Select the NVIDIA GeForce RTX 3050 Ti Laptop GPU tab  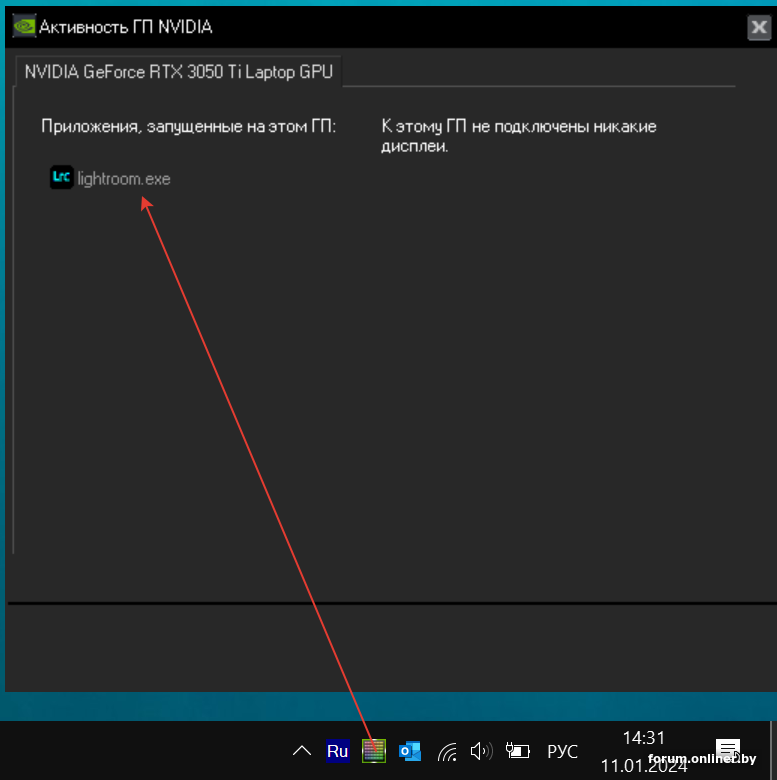(x=179, y=72)
